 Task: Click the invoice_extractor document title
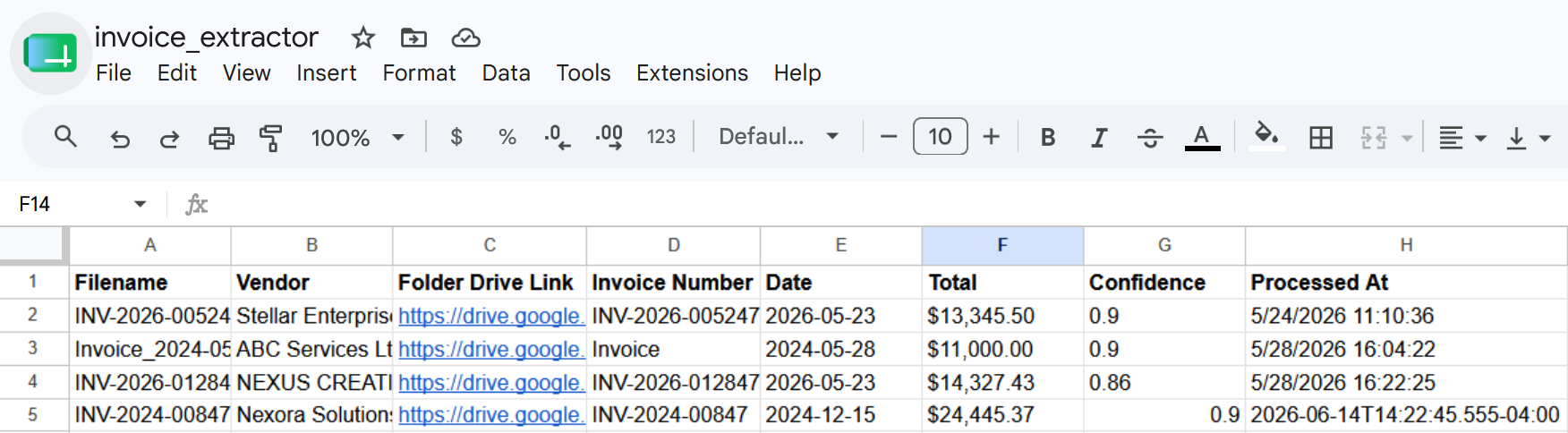coord(207,38)
